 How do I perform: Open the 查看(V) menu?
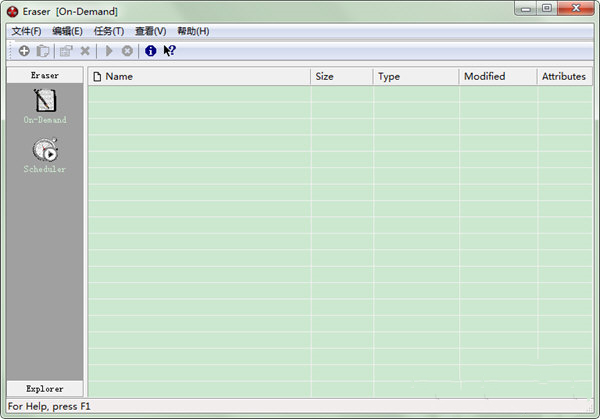(150, 31)
